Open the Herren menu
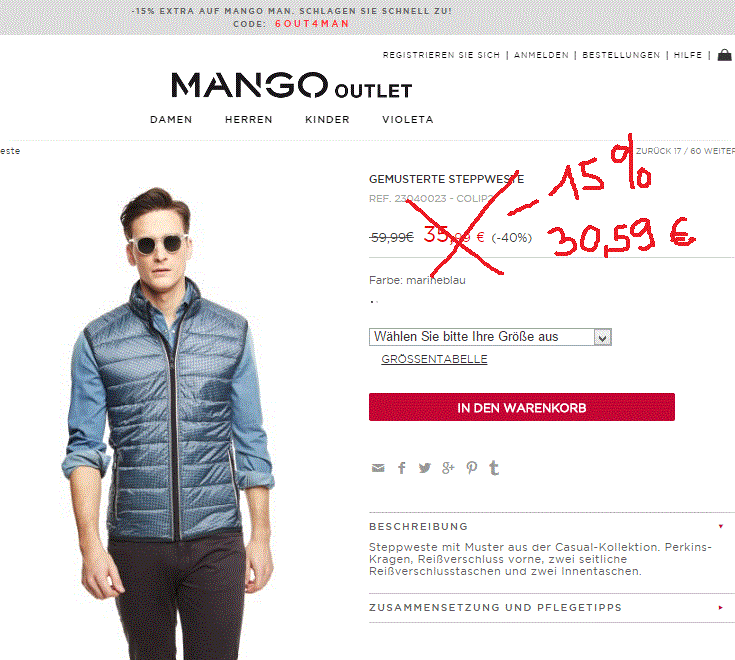 [x=248, y=120]
